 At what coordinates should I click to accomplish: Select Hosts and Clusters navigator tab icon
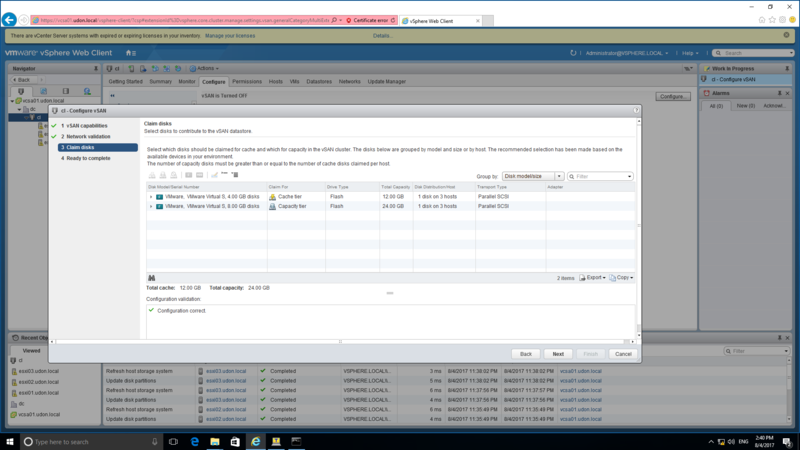pyautogui.click(x=21, y=91)
